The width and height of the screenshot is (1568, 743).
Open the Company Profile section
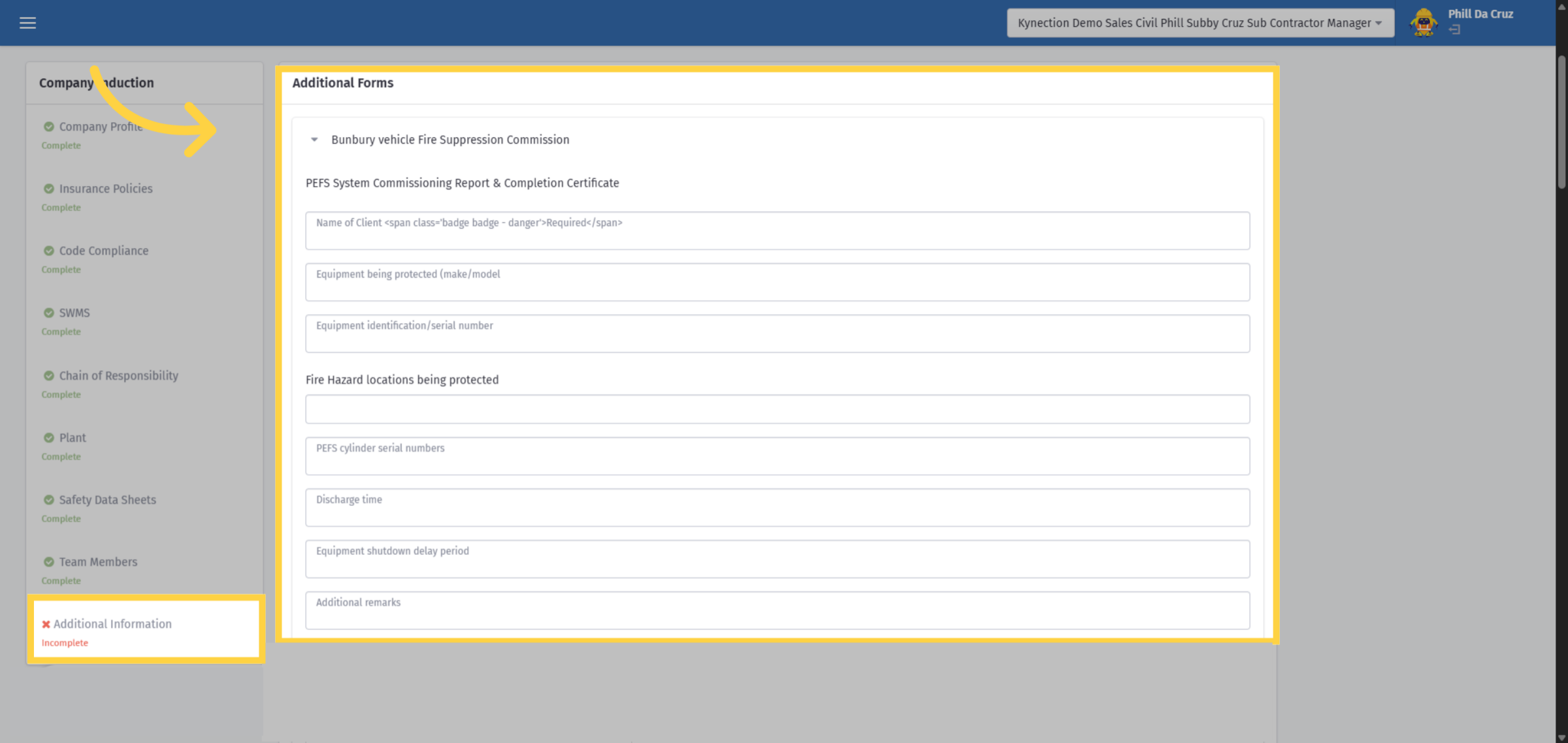(x=101, y=127)
